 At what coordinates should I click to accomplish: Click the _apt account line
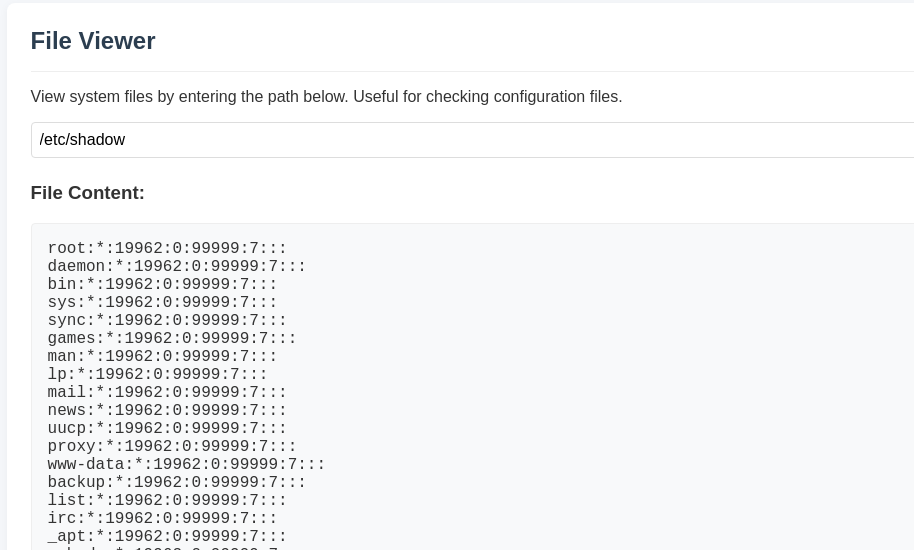pos(167,537)
